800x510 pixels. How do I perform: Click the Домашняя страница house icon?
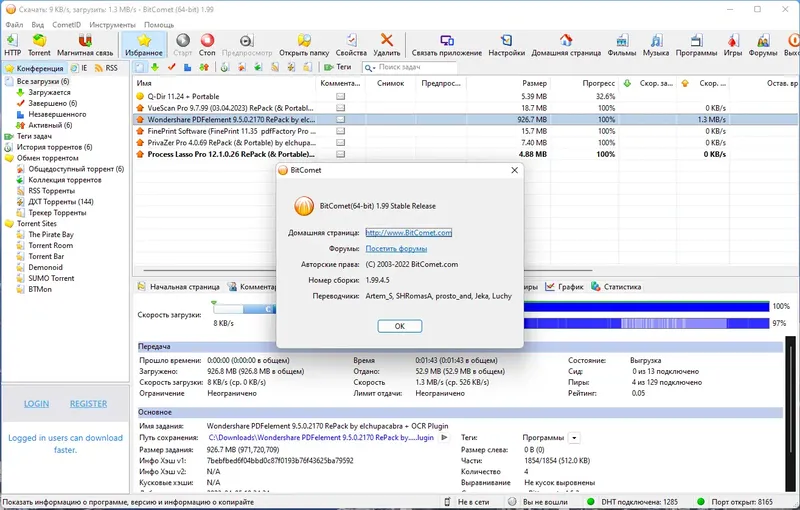click(x=566, y=40)
